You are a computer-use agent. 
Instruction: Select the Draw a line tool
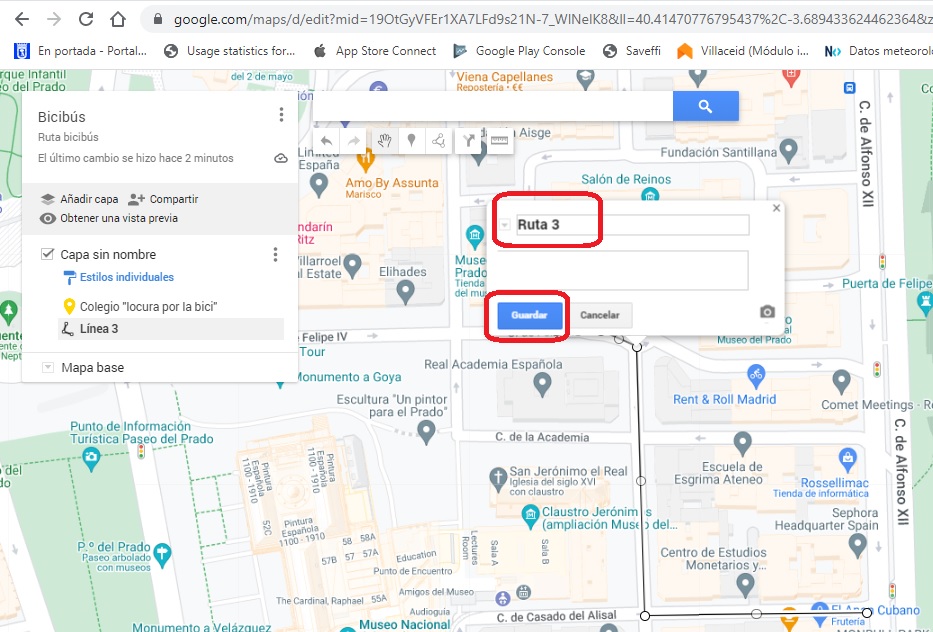(439, 142)
